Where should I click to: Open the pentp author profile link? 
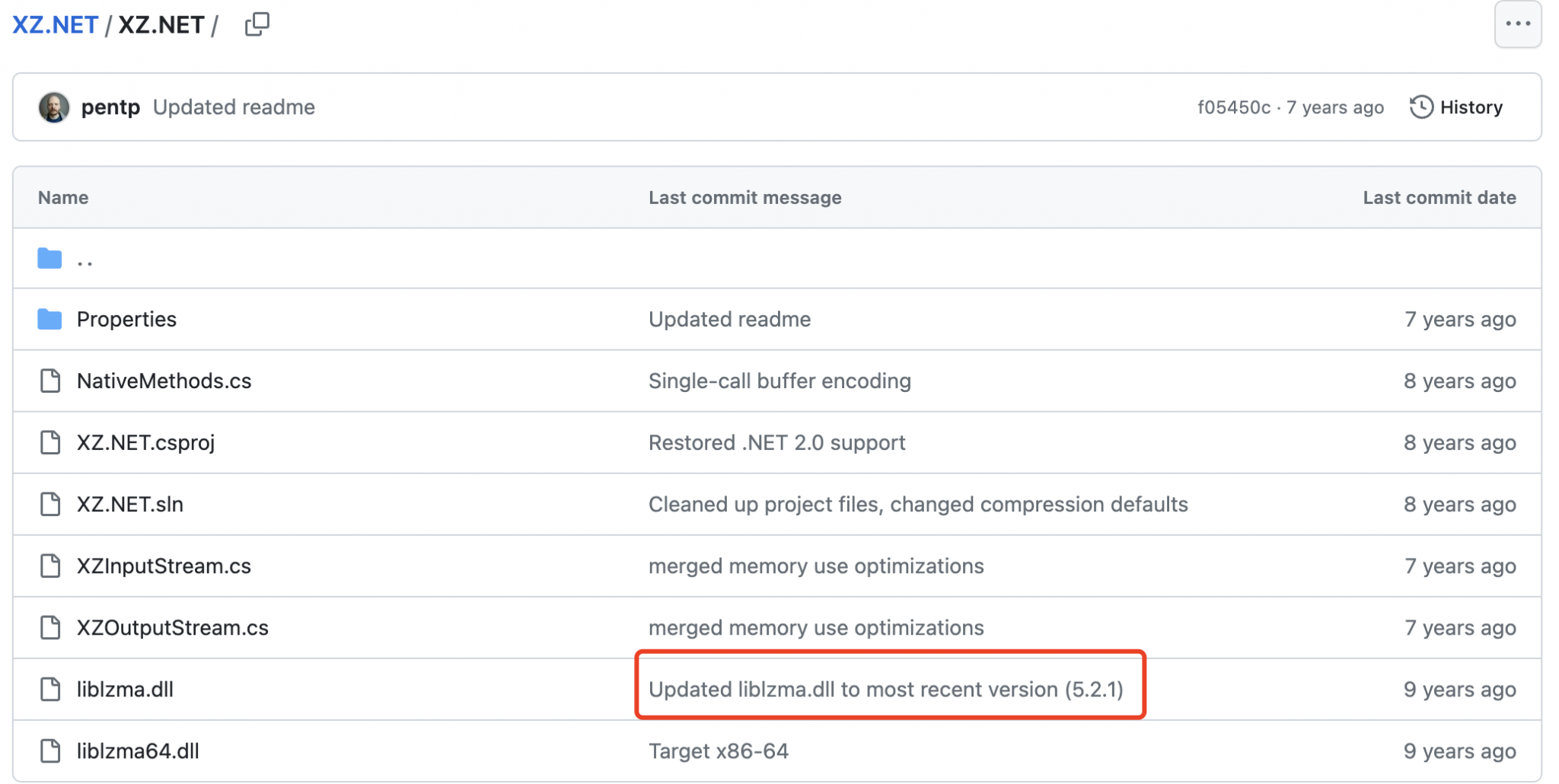(x=110, y=107)
